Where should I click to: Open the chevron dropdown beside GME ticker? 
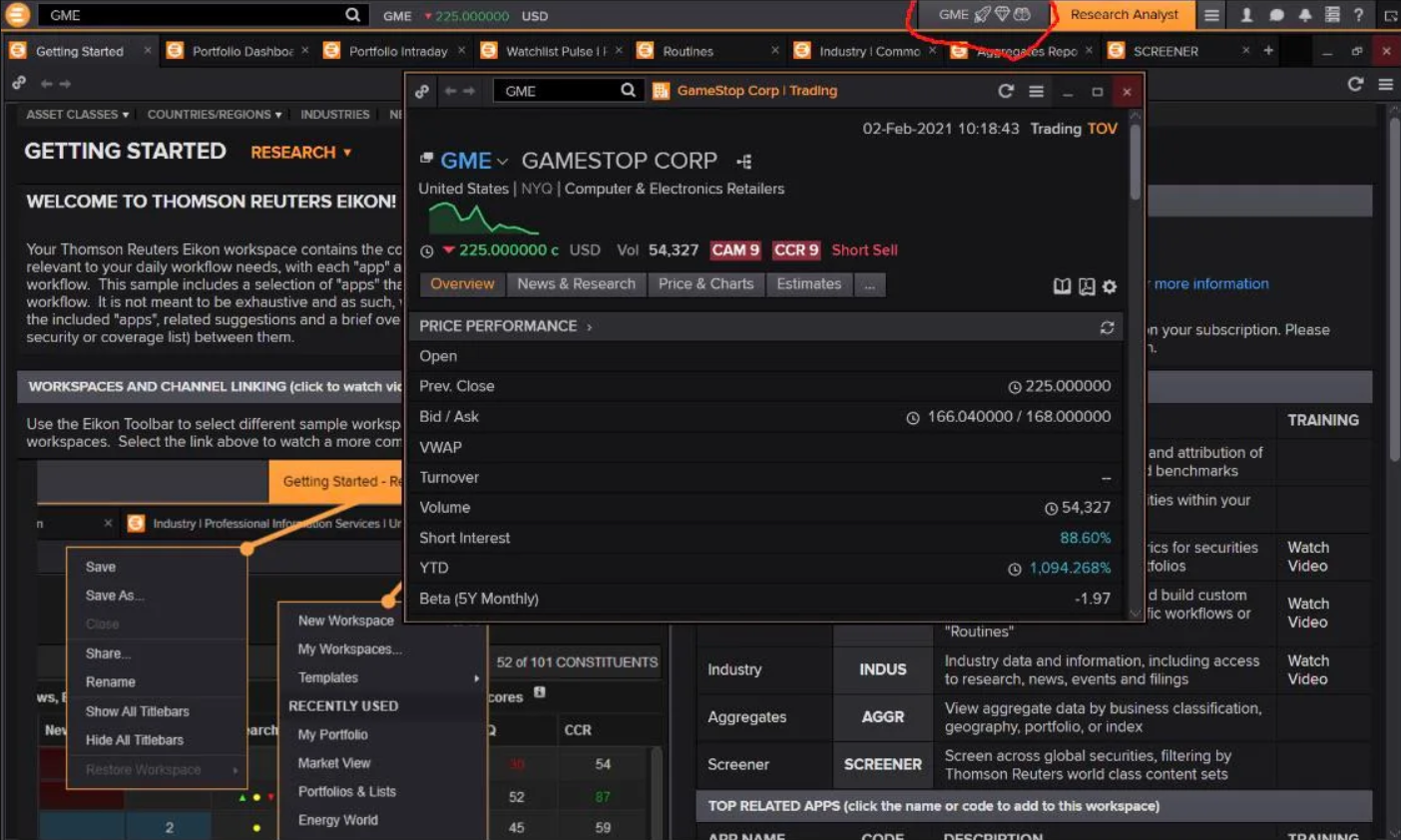(x=502, y=162)
